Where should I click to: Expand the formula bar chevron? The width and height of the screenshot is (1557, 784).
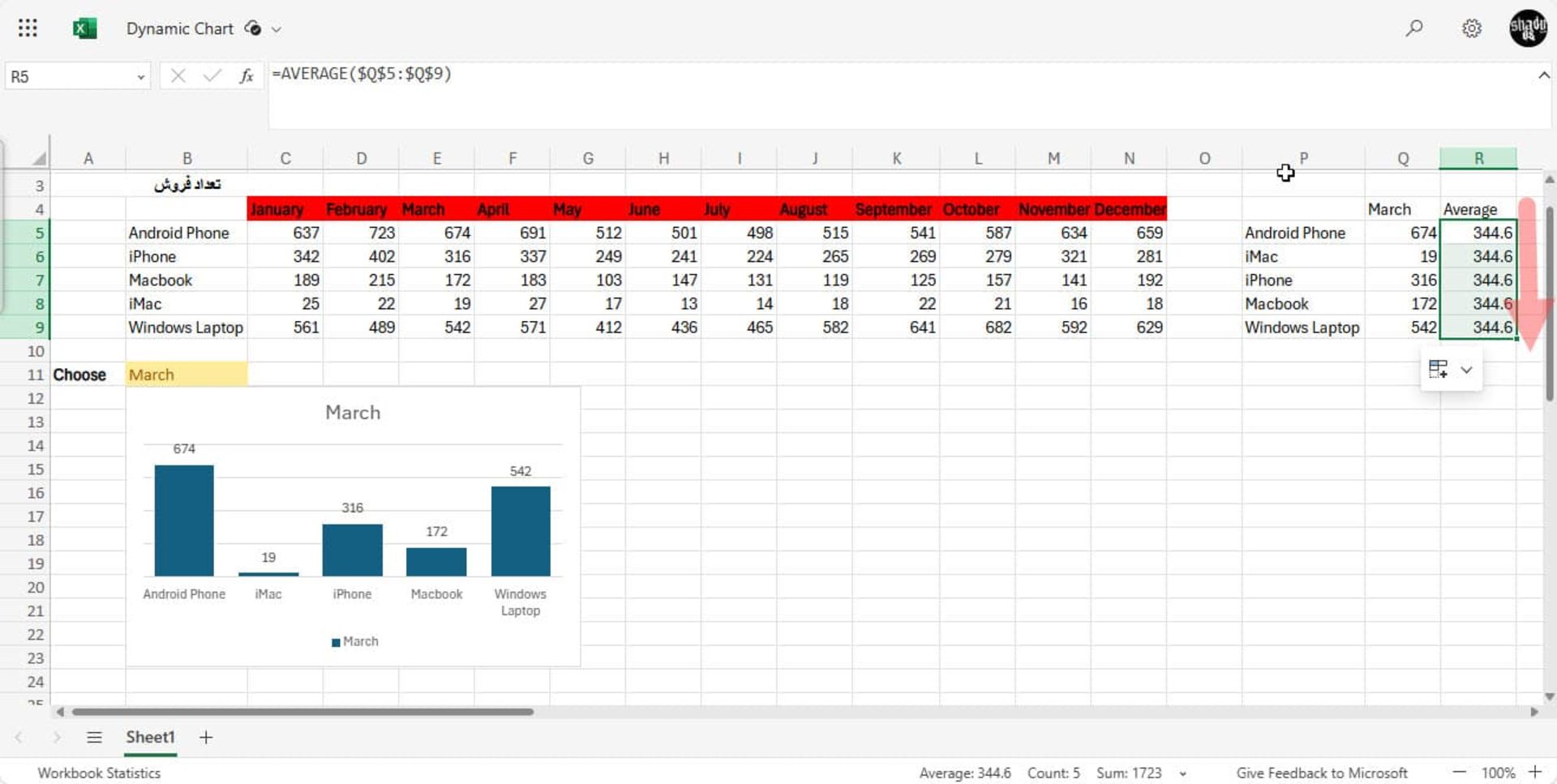coord(1543,75)
